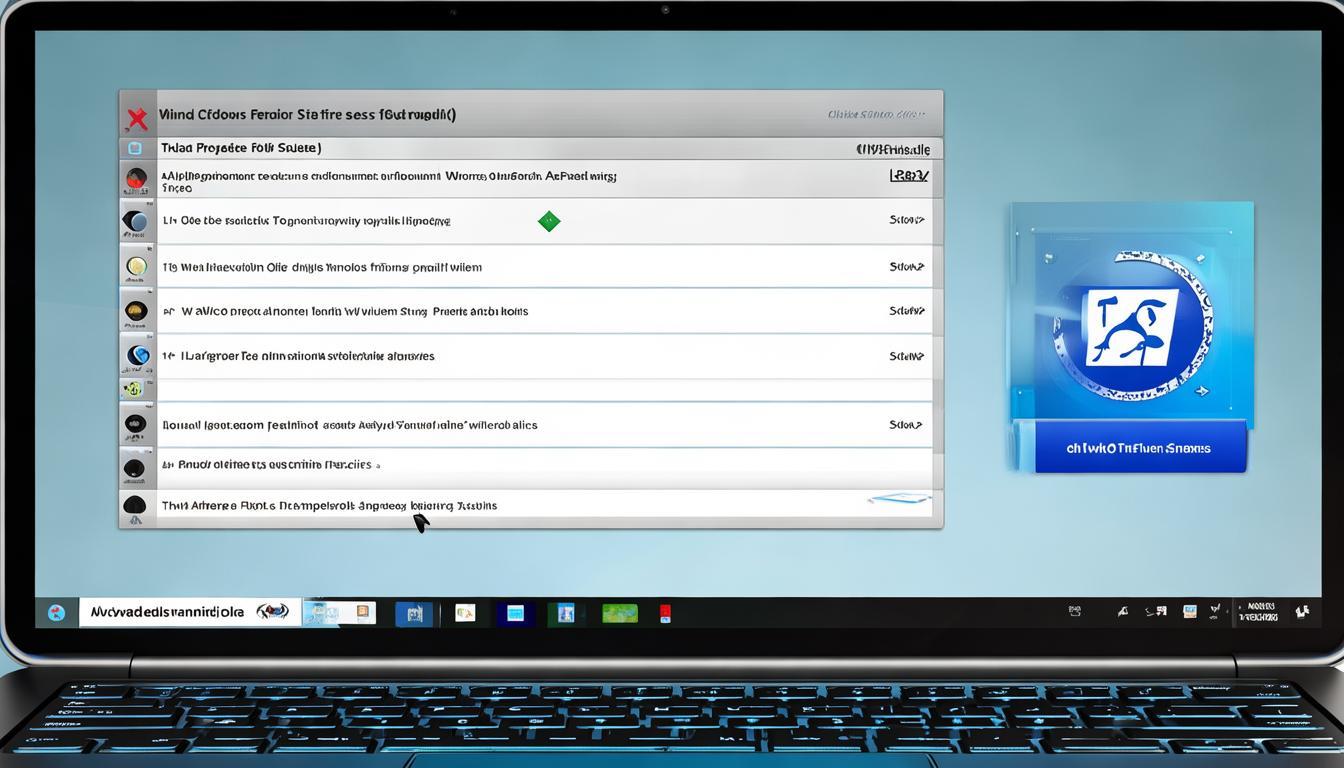The height and width of the screenshot is (768, 1344).
Task: Click the taskbar search box
Action: pyautogui.click(x=190, y=612)
